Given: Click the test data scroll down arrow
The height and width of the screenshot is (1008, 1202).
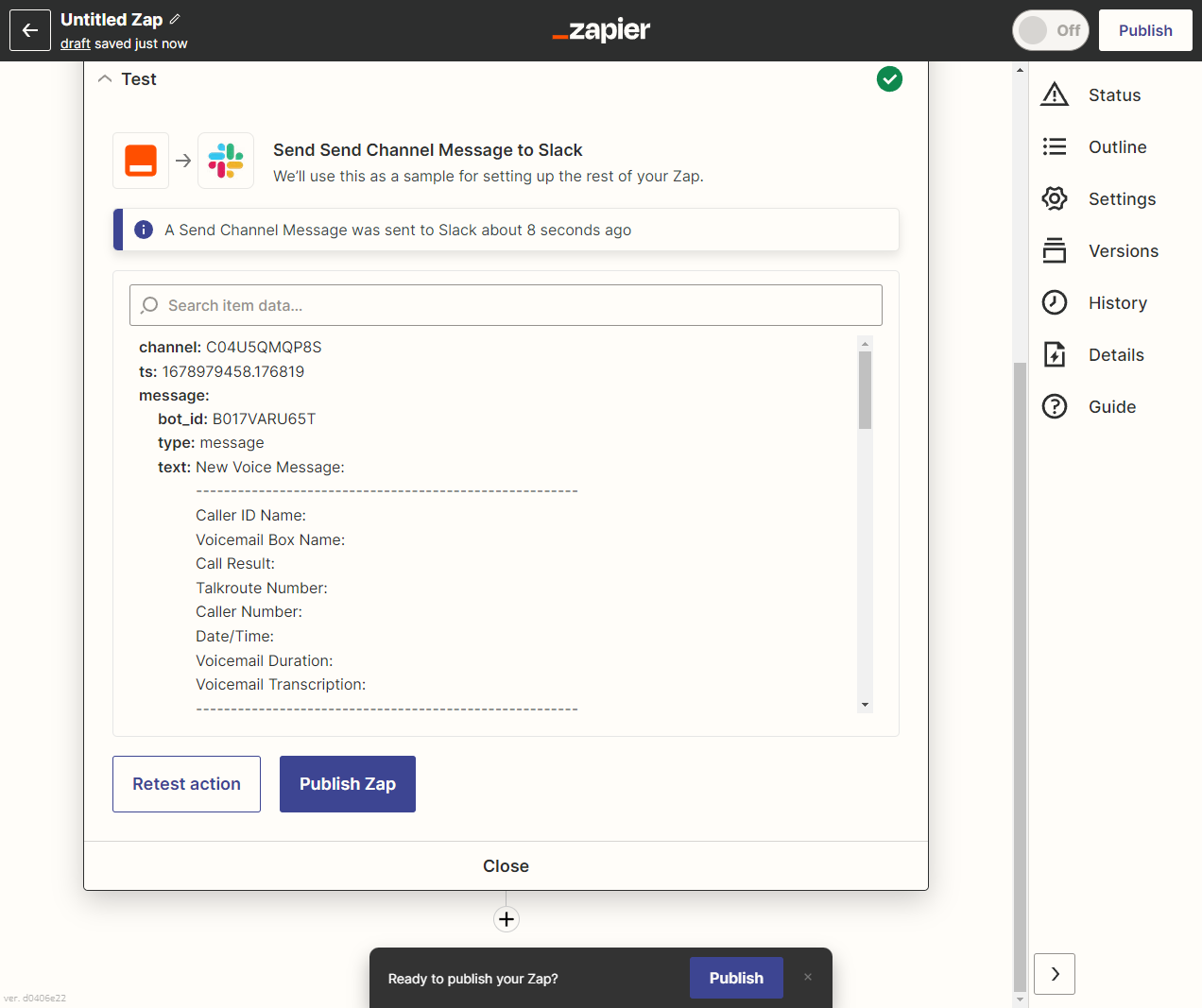Looking at the screenshot, I should [x=865, y=705].
